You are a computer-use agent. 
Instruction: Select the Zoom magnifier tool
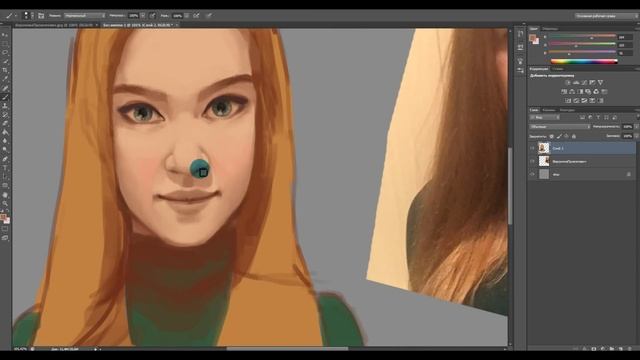5,203
